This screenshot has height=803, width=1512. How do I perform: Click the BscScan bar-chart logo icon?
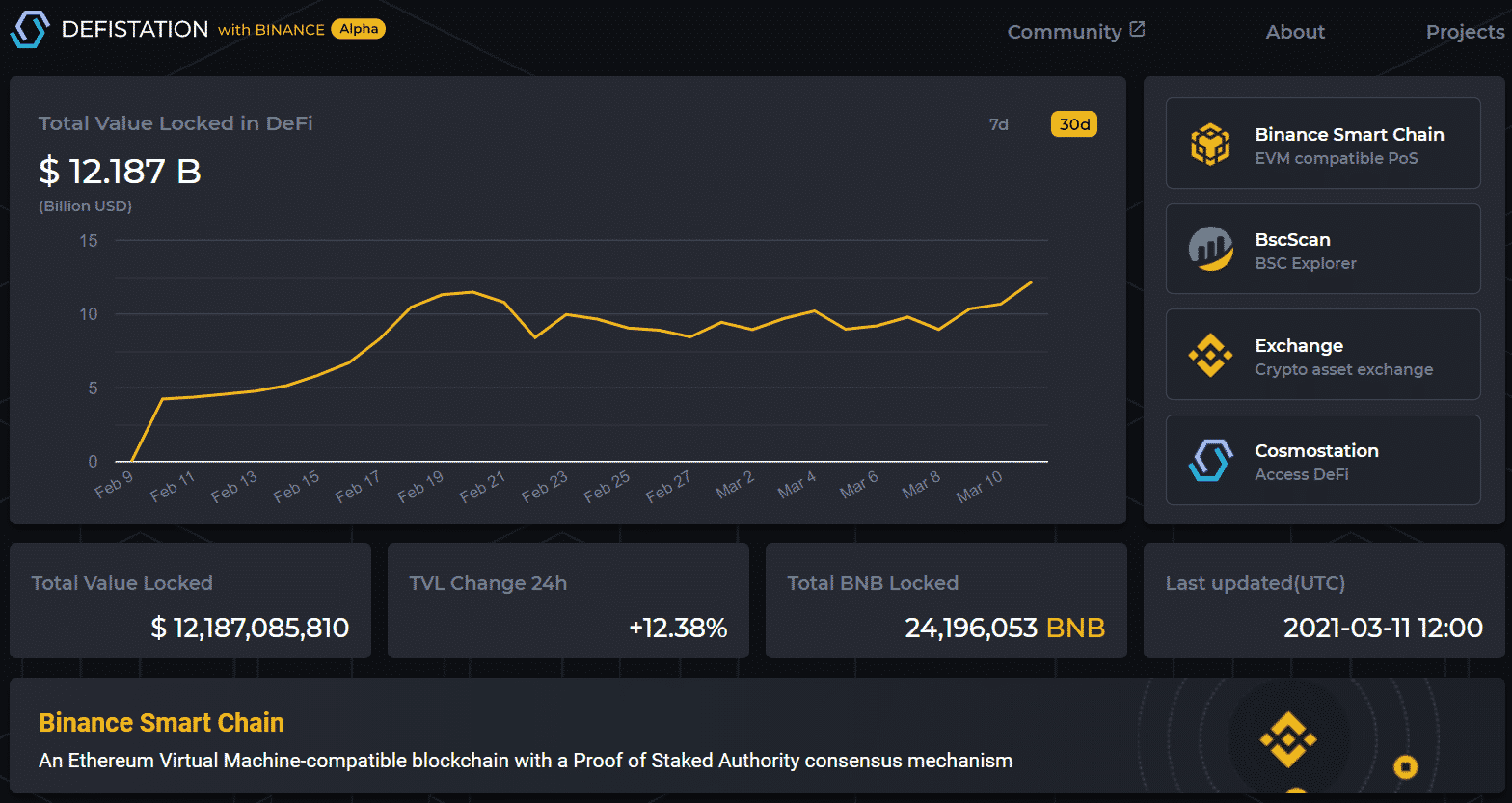pyautogui.click(x=1210, y=250)
